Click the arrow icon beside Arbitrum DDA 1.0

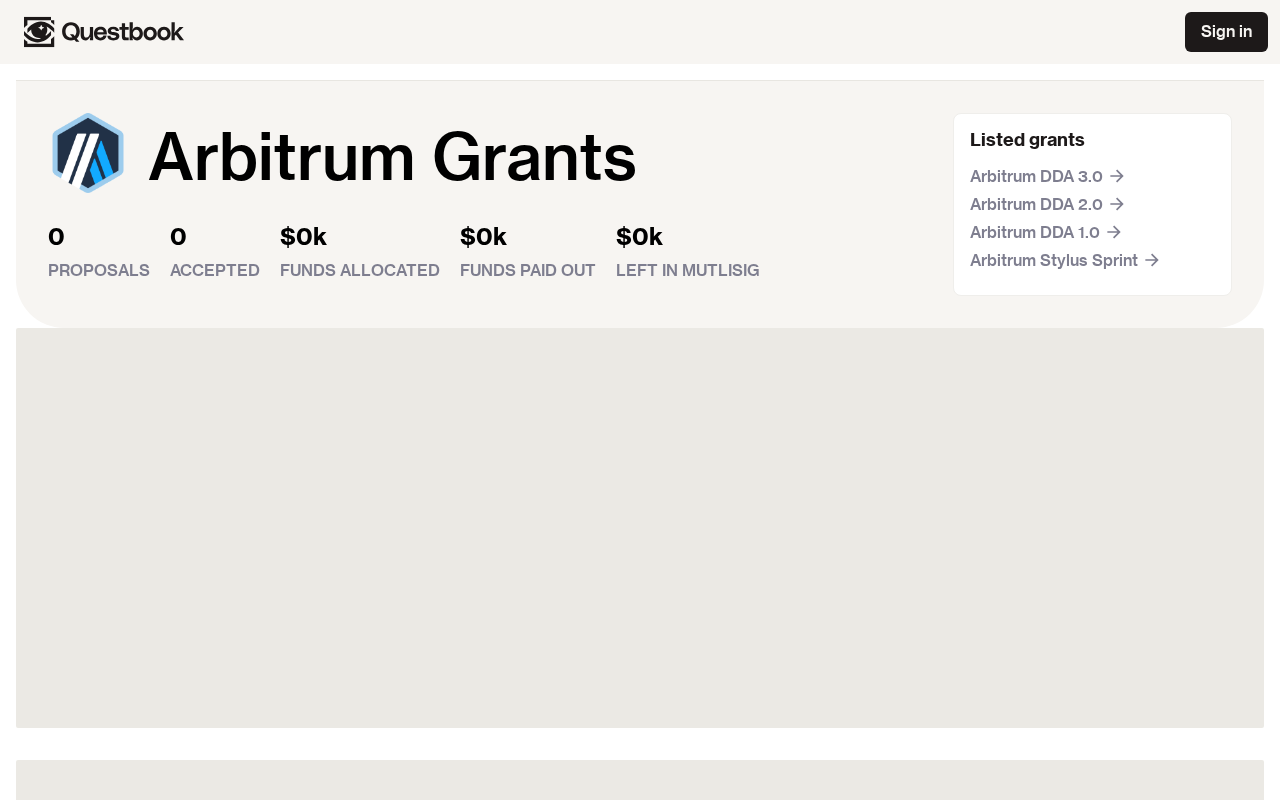pos(1114,232)
